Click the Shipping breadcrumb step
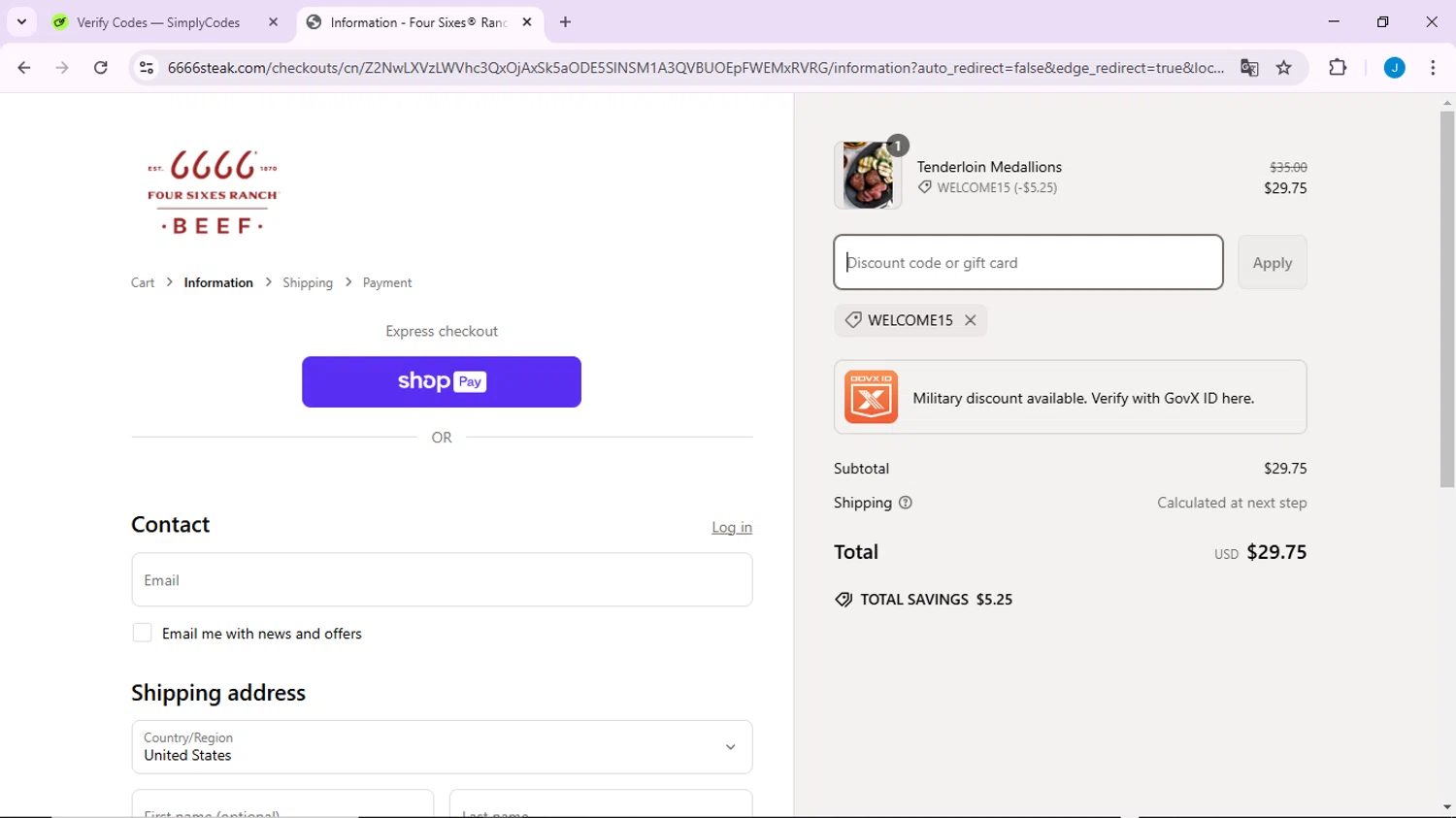The height and width of the screenshot is (818, 1456). coord(308,282)
